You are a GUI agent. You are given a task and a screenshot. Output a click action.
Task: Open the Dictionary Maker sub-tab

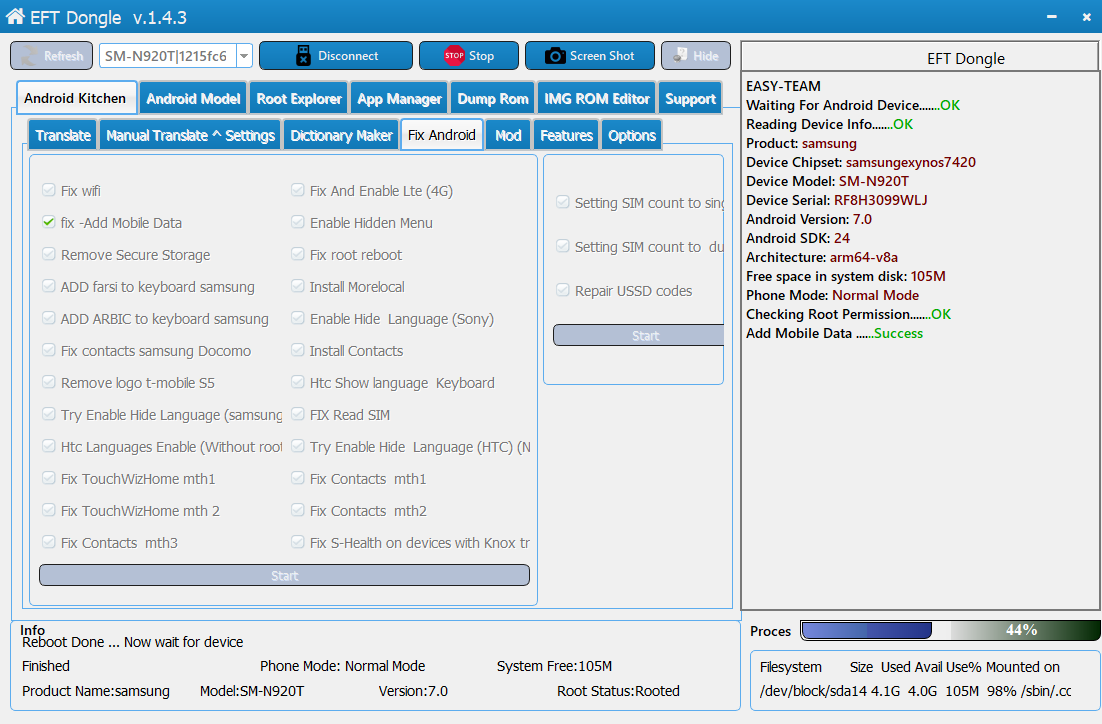[x=341, y=135]
